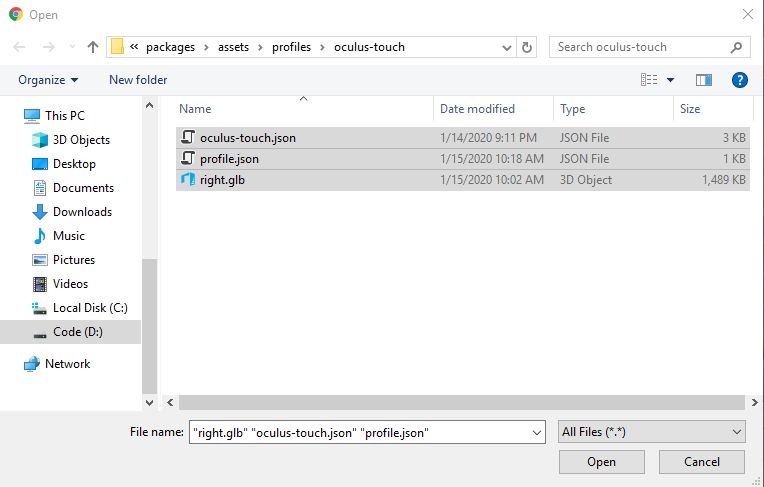
Task: Click the profile.json file icon
Action: 188,158
